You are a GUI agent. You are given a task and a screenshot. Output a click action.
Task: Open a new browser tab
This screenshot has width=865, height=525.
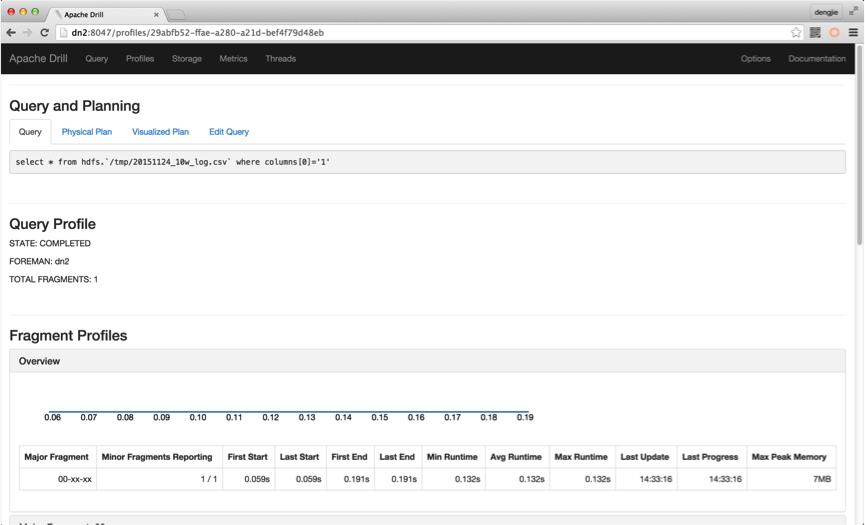[x=176, y=15]
